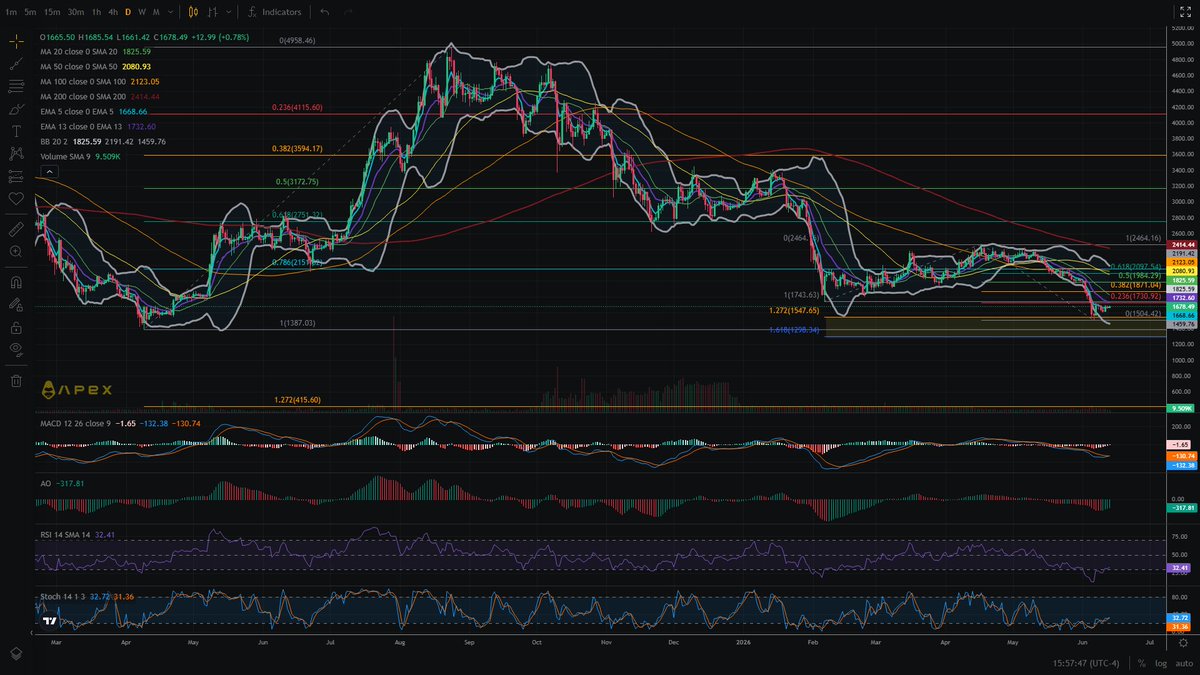Undo the last chart action
The image size is (1200, 675).
click(x=324, y=12)
